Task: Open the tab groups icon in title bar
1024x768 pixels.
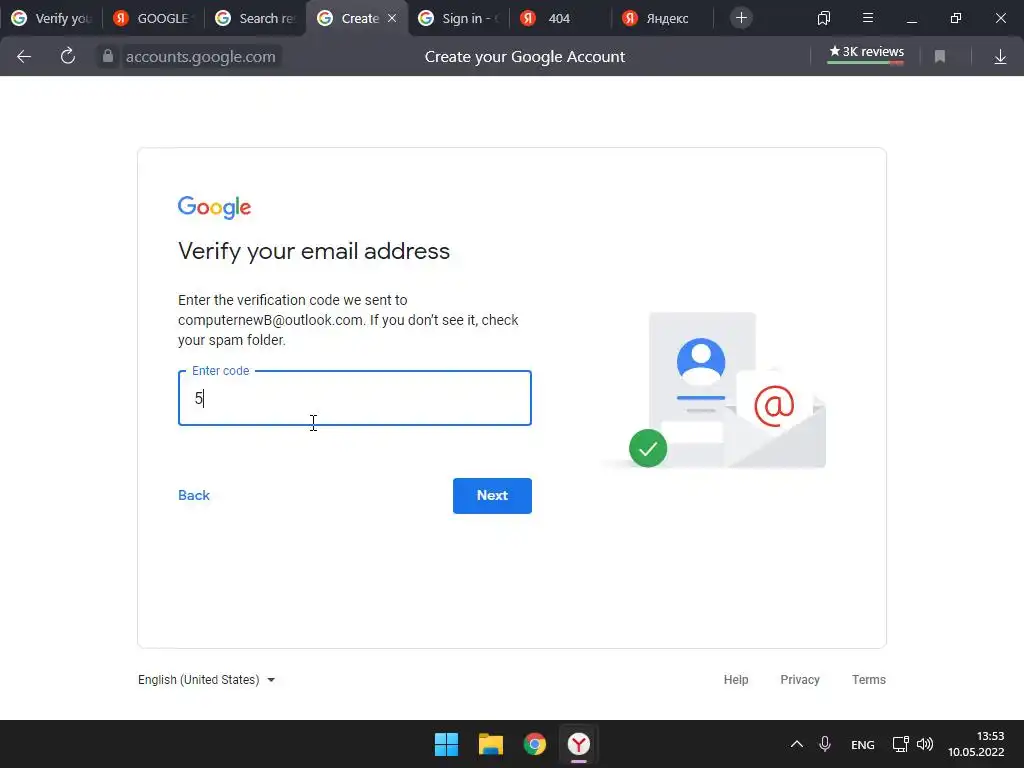Action: [824, 18]
